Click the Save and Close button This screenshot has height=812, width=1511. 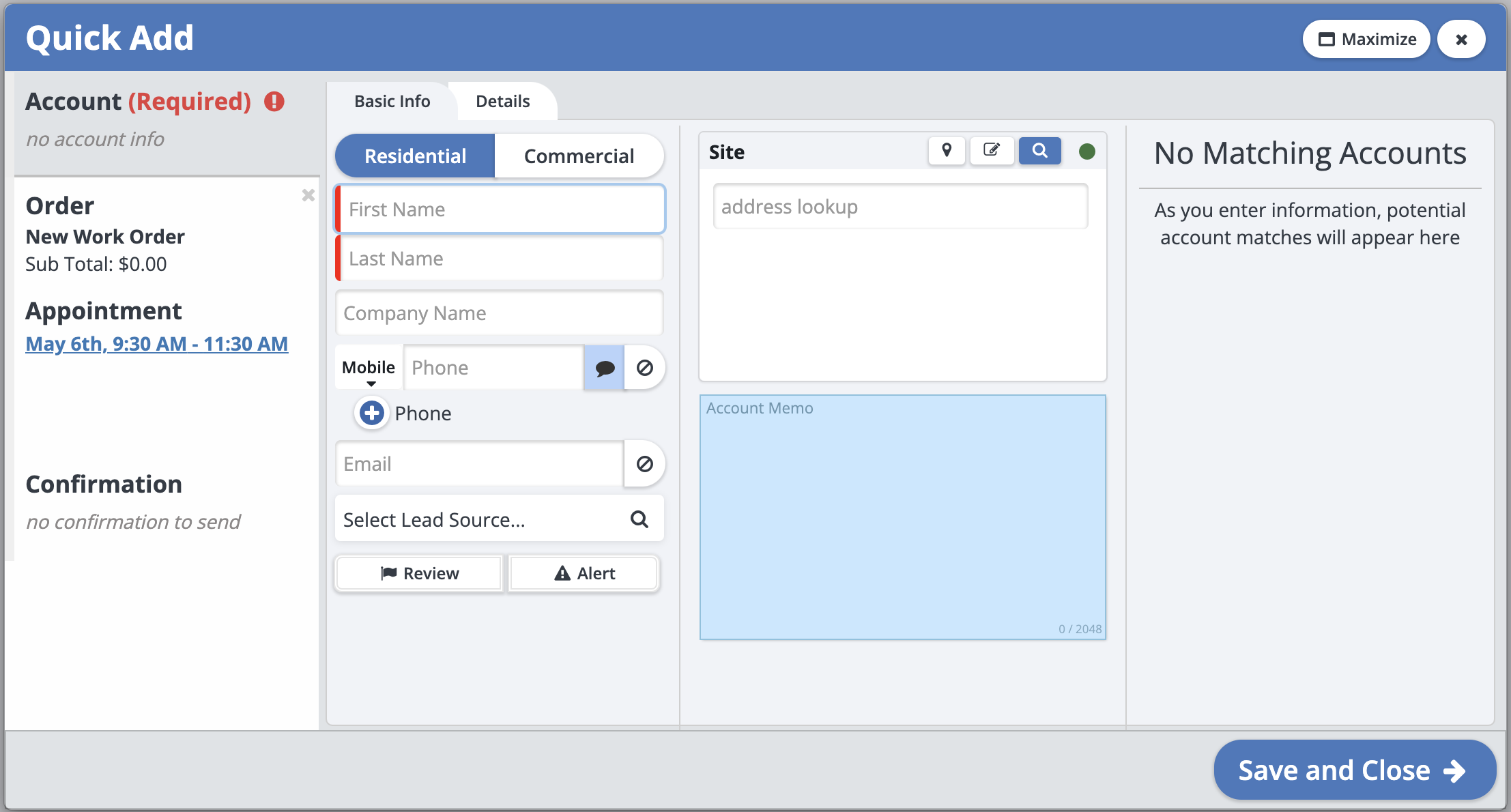[1353, 770]
